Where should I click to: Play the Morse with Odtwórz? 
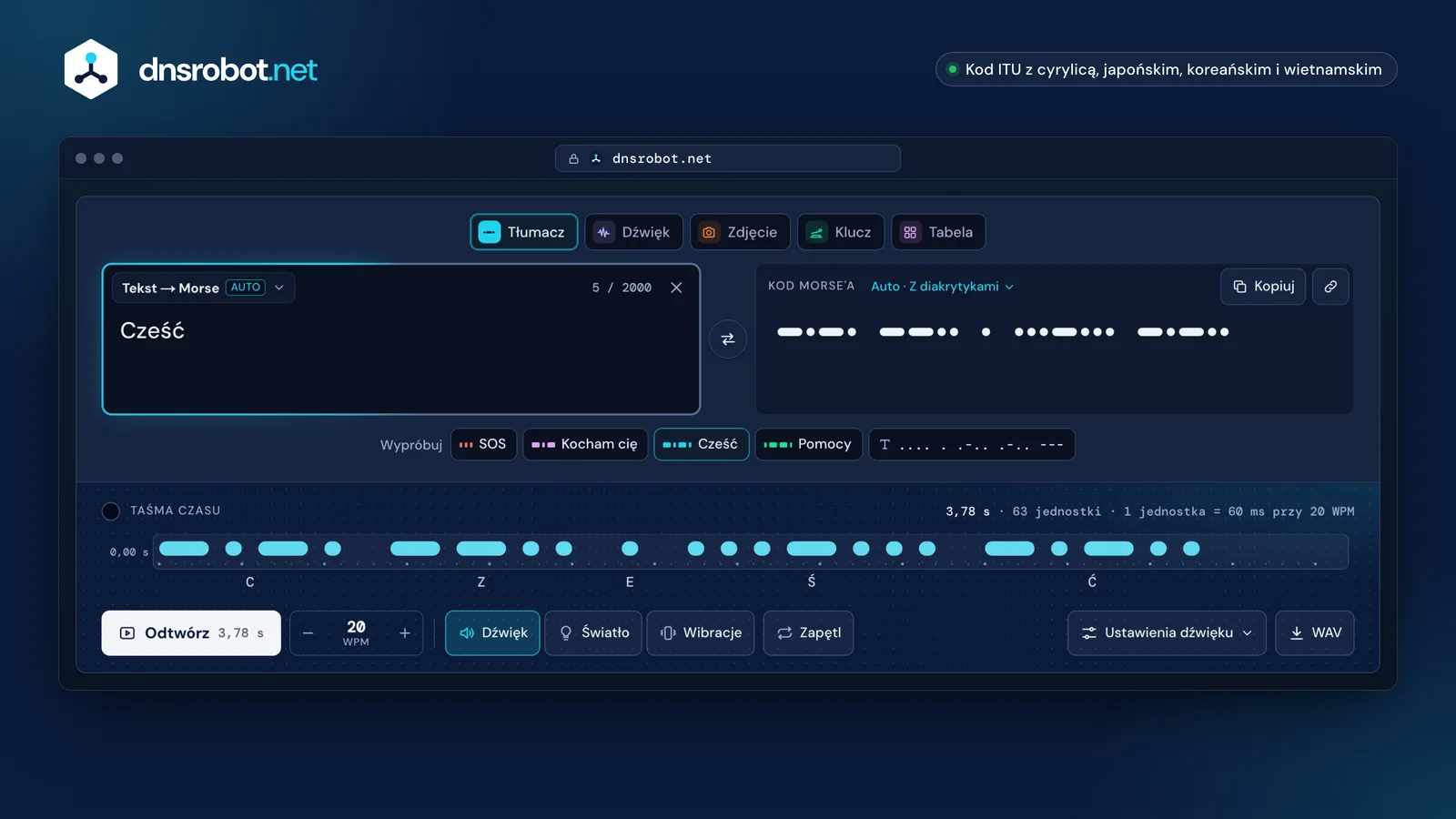pos(191,633)
